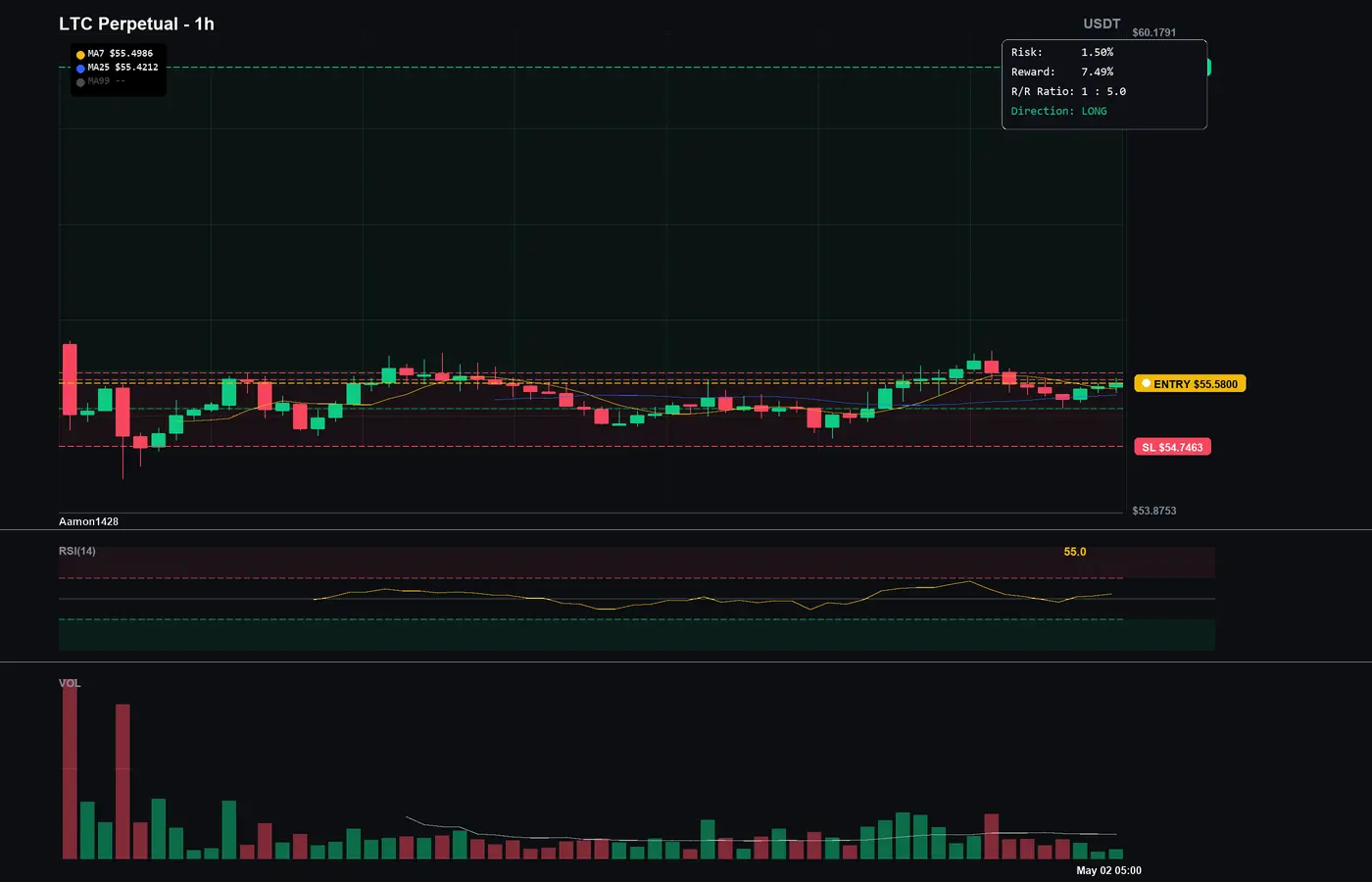The width and height of the screenshot is (1372, 882).
Task: Select the $53.8753 bottom price label
Action: point(1154,511)
